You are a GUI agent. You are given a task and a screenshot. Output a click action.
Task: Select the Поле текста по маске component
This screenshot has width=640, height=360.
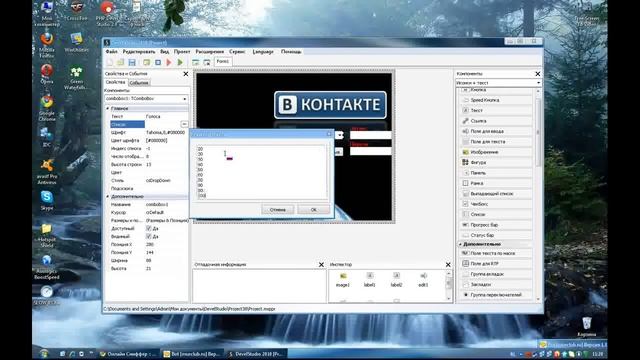497,253
